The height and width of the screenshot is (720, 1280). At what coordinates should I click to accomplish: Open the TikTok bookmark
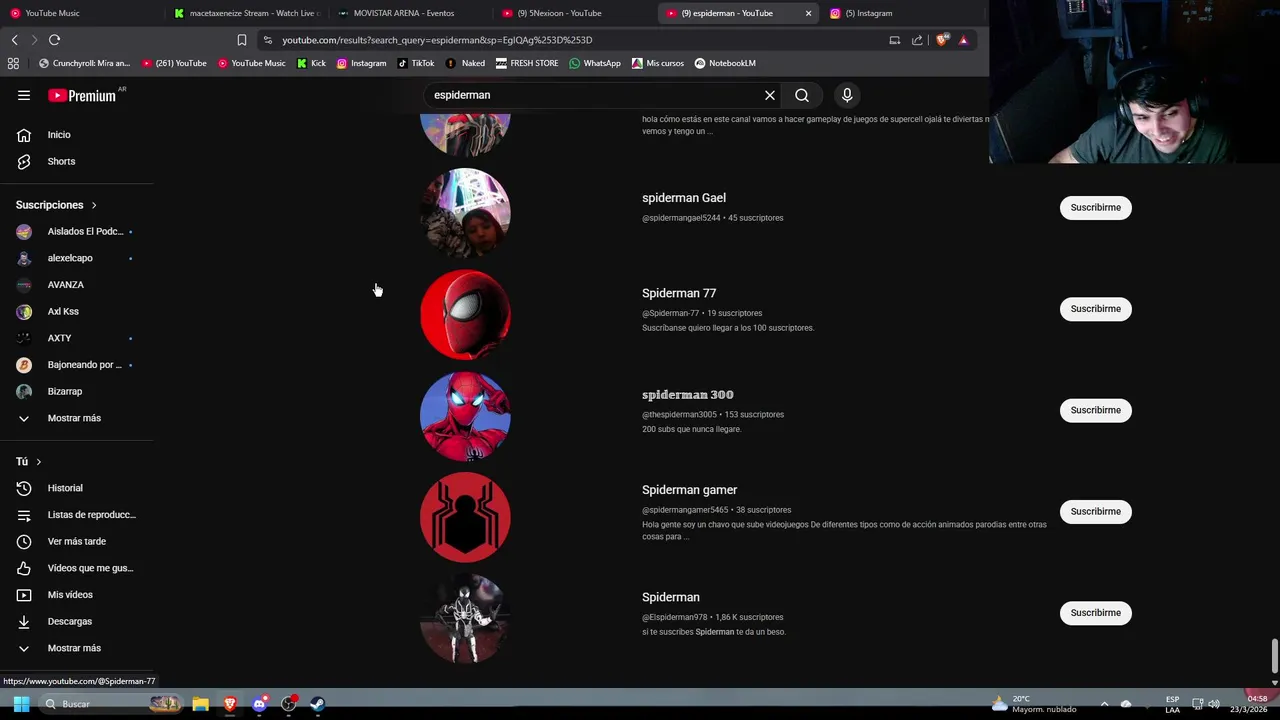[x=416, y=63]
